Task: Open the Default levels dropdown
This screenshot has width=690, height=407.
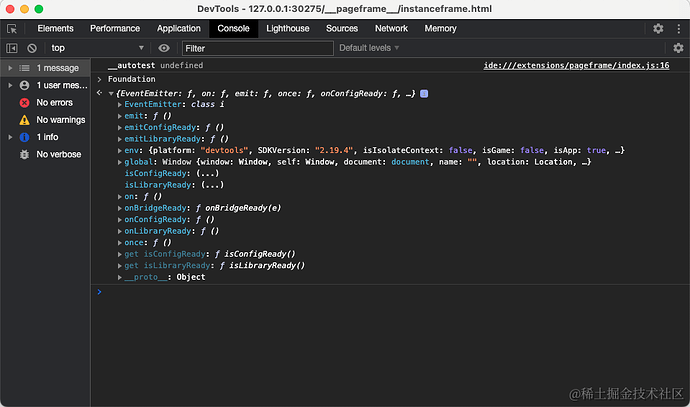Action: pyautogui.click(x=369, y=48)
